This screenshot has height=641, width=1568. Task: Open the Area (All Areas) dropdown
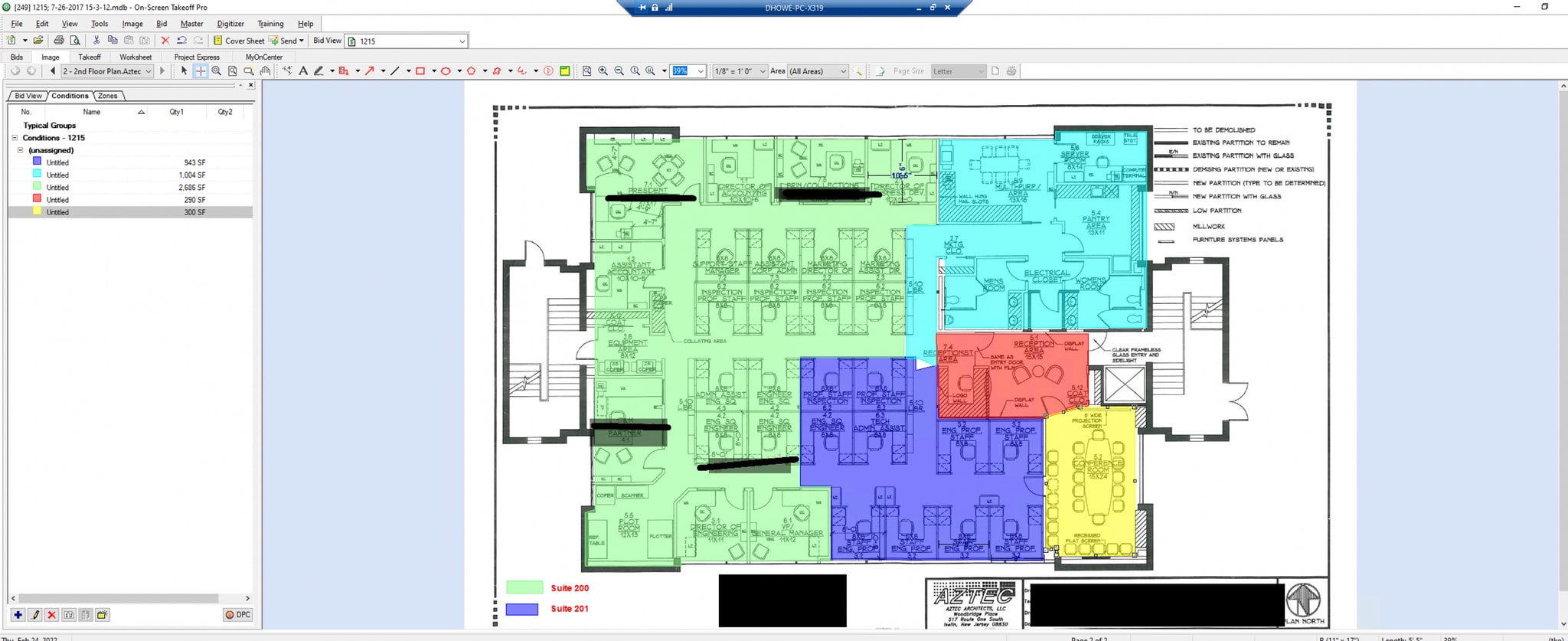817,71
